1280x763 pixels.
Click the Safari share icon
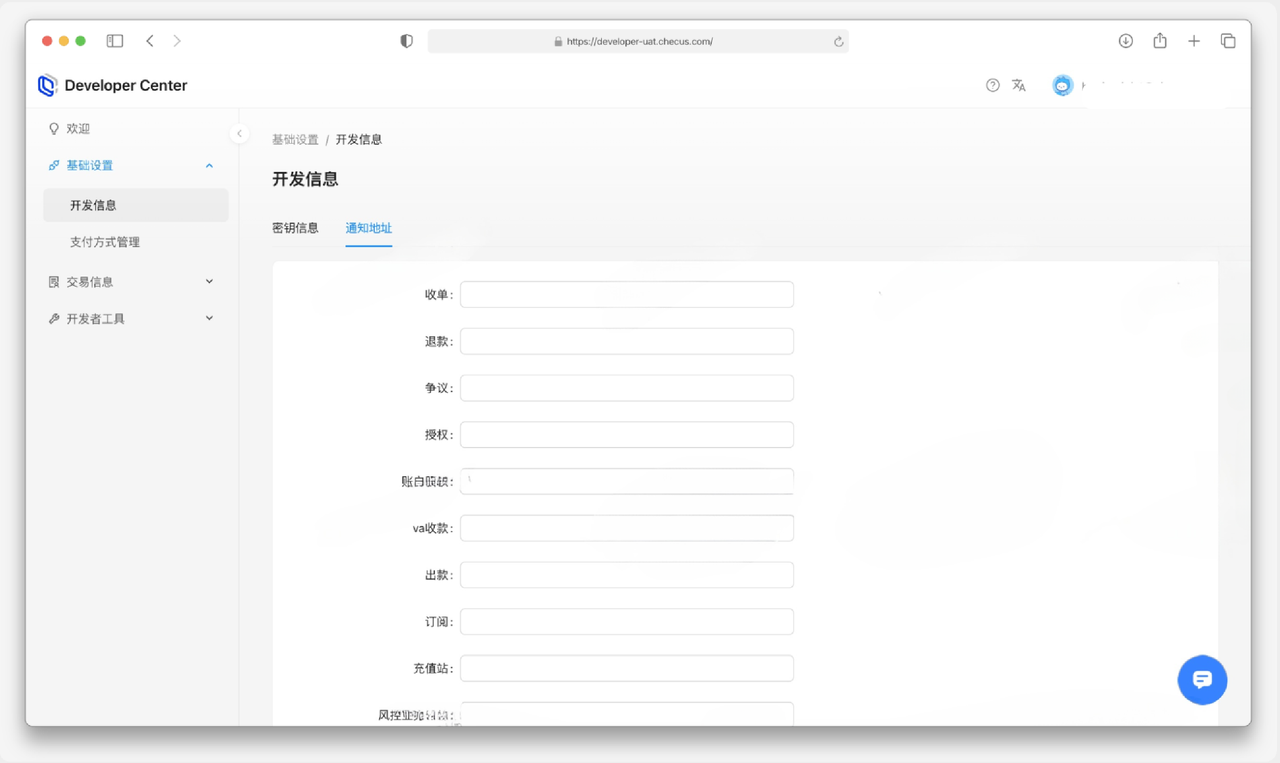tap(1160, 41)
